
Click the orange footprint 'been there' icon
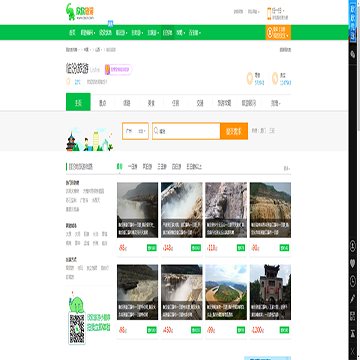tap(275, 78)
